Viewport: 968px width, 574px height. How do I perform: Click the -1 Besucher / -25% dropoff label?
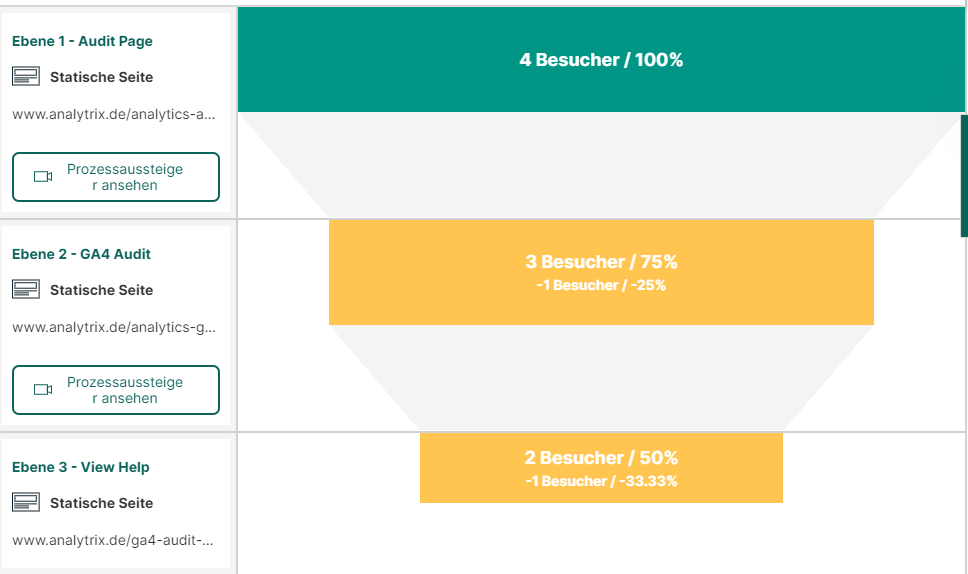(x=601, y=285)
